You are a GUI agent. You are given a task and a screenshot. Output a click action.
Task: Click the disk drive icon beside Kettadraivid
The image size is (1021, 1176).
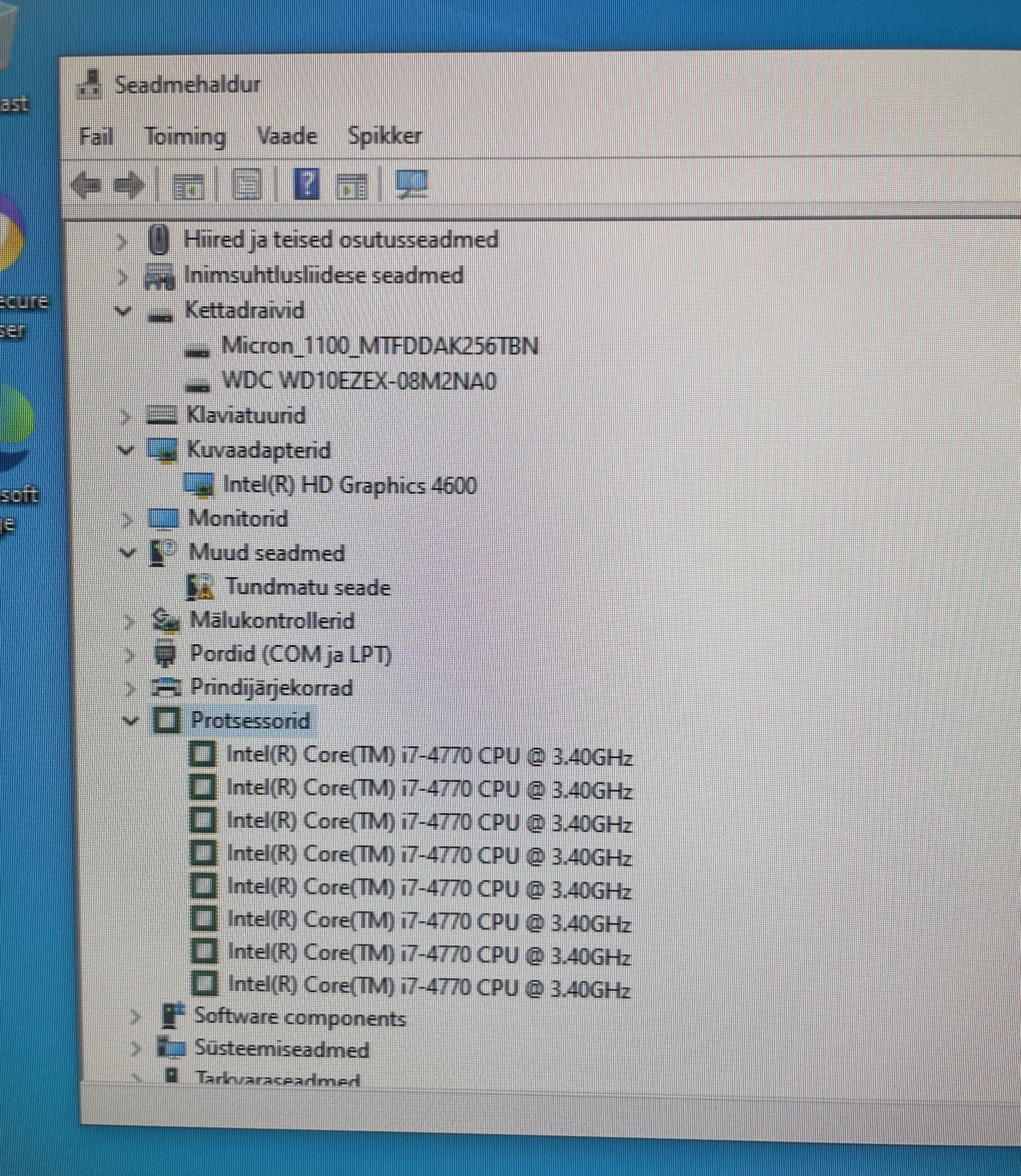click(160, 316)
